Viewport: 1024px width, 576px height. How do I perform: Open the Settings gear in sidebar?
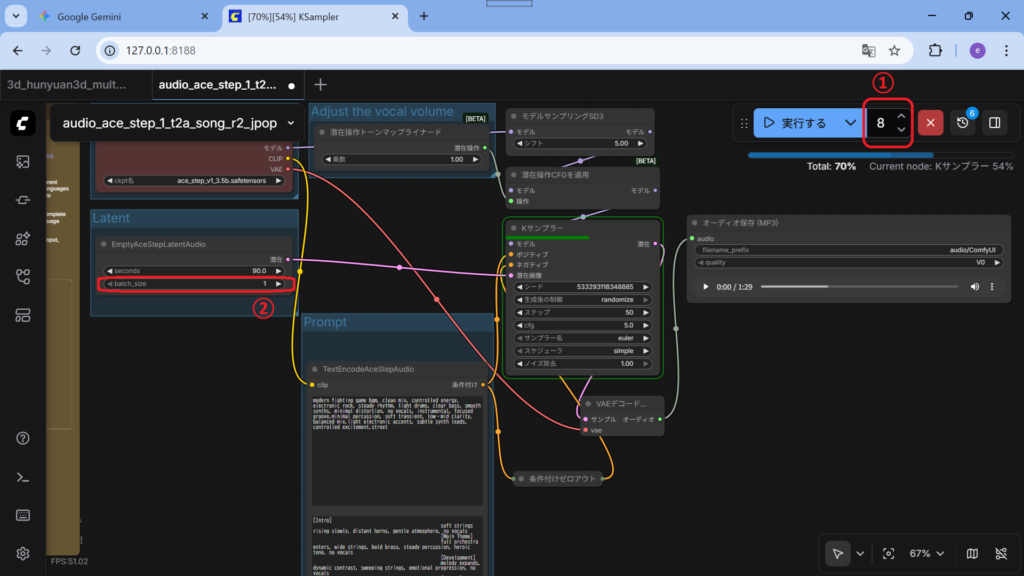[23, 553]
